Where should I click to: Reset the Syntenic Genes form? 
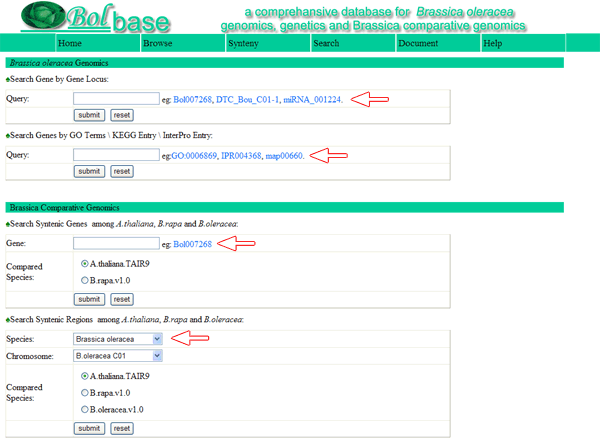pyautogui.click(x=122, y=299)
